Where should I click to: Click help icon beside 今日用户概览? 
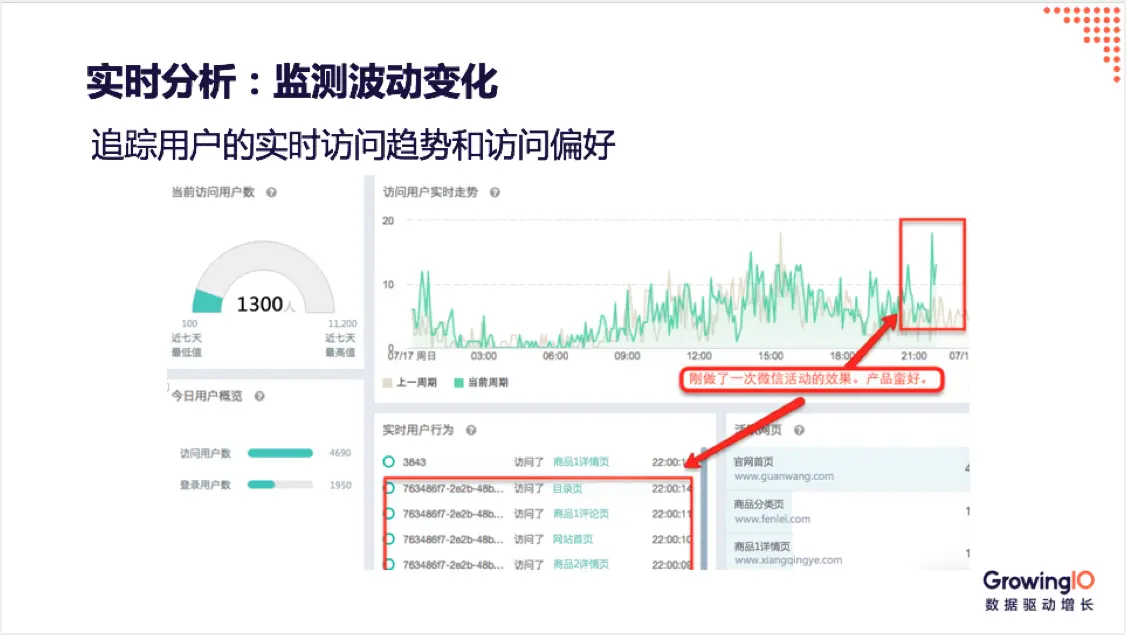pyautogui.click(x=260, y=397)
